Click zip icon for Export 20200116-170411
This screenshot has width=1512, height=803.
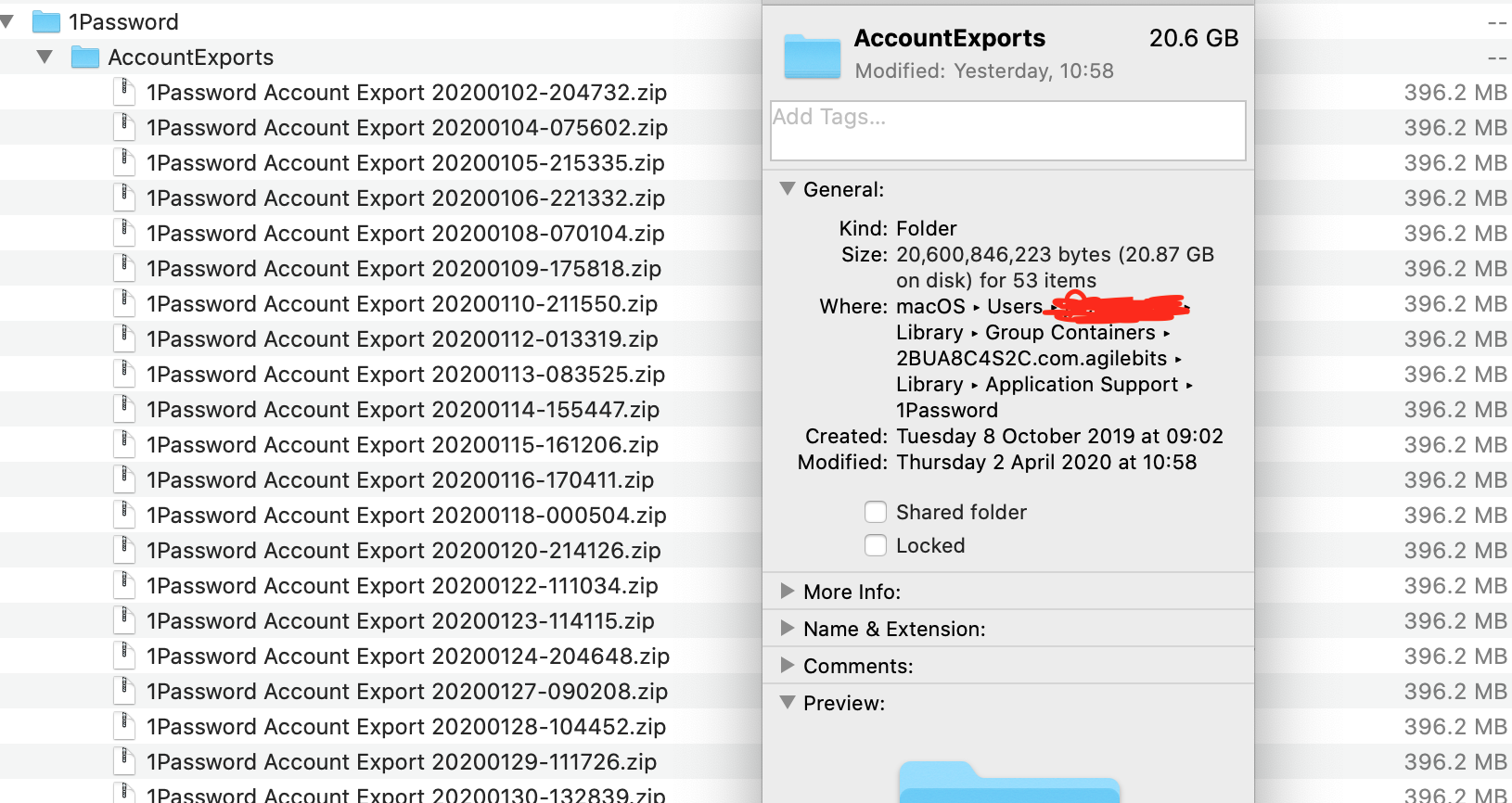coord(124,479)
